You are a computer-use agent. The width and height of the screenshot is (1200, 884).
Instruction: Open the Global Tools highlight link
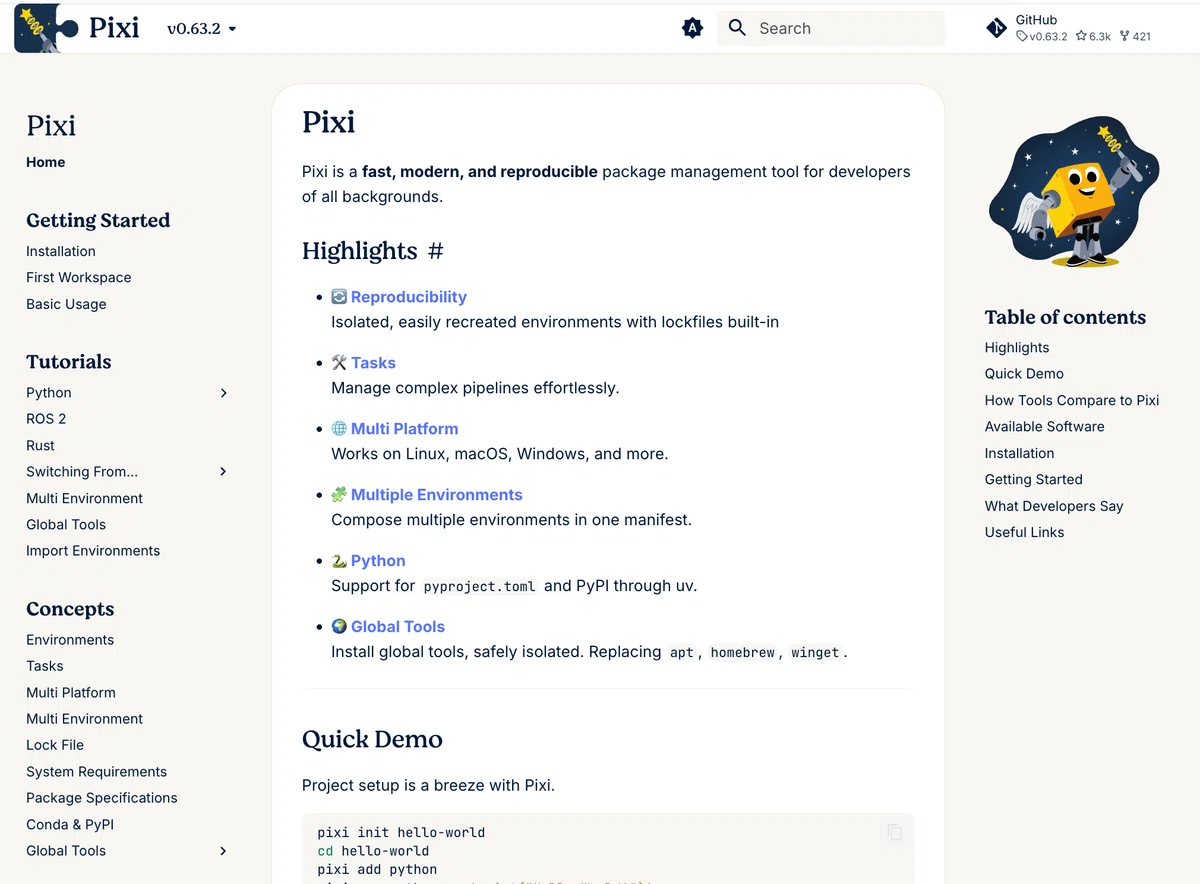(x=397, y=627)
